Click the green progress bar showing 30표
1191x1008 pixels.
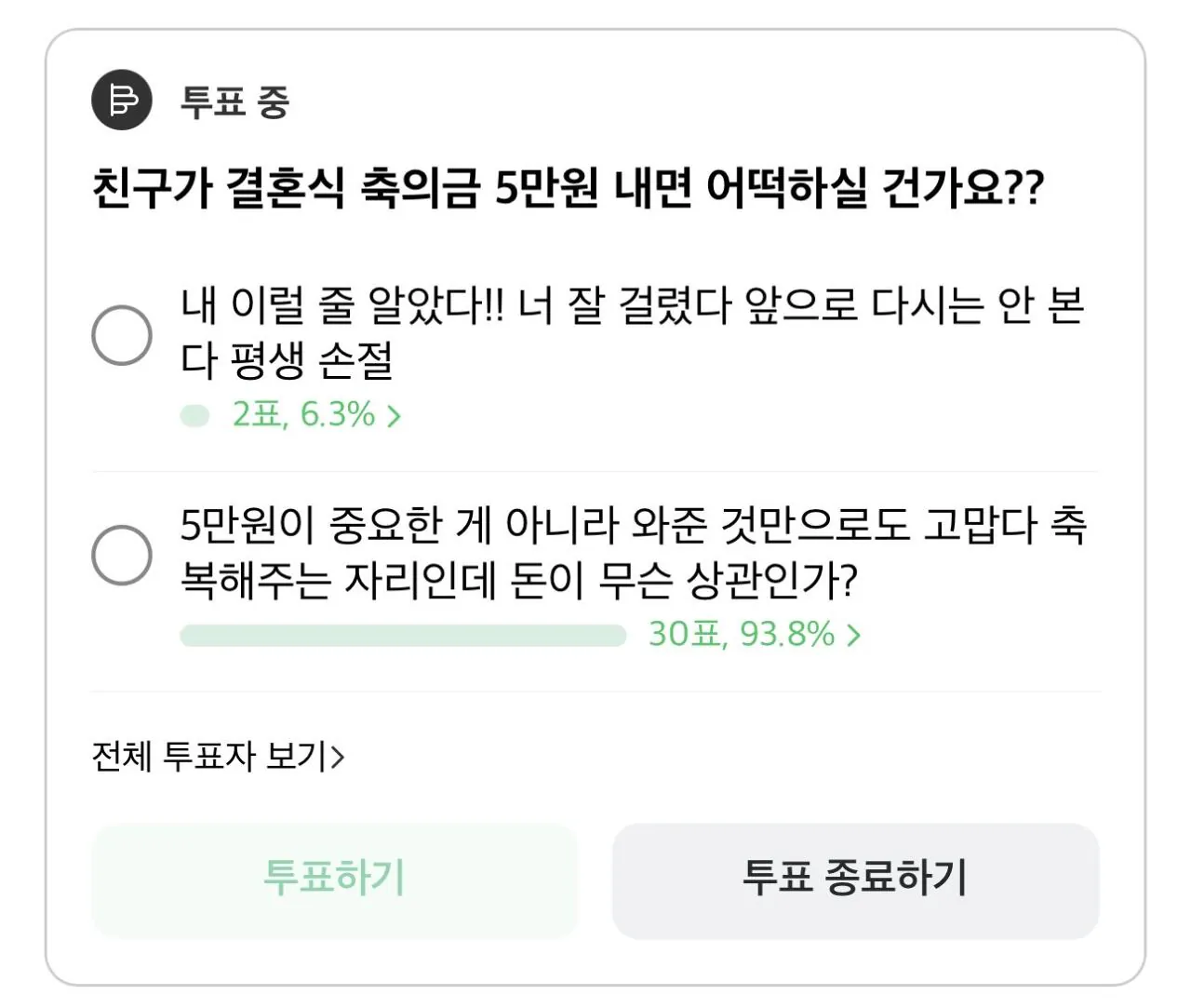pyautogui.click(x=402, y=635)
